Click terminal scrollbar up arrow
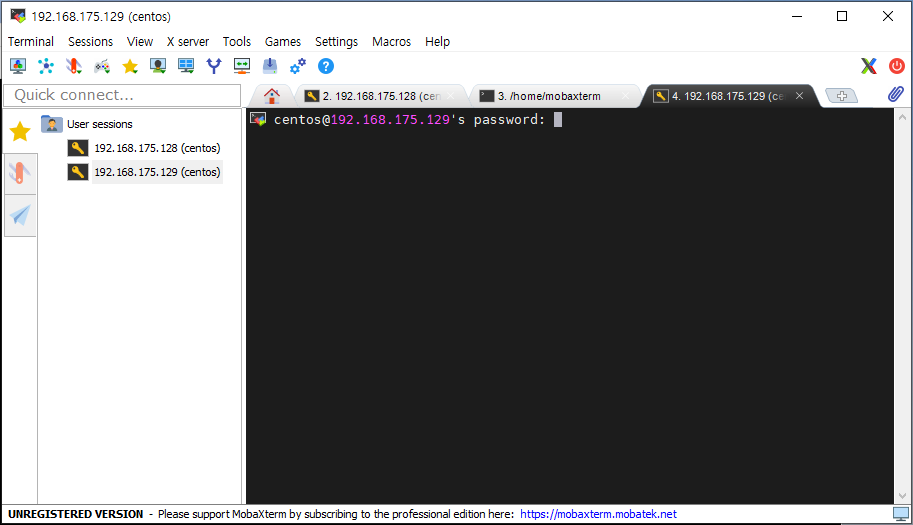913x525 pixels. 903,116
